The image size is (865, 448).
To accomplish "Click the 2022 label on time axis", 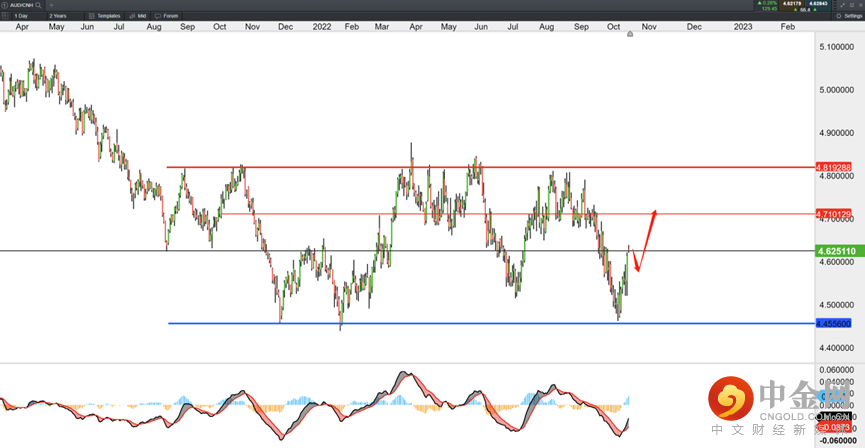I will click(x=322, y=26).
